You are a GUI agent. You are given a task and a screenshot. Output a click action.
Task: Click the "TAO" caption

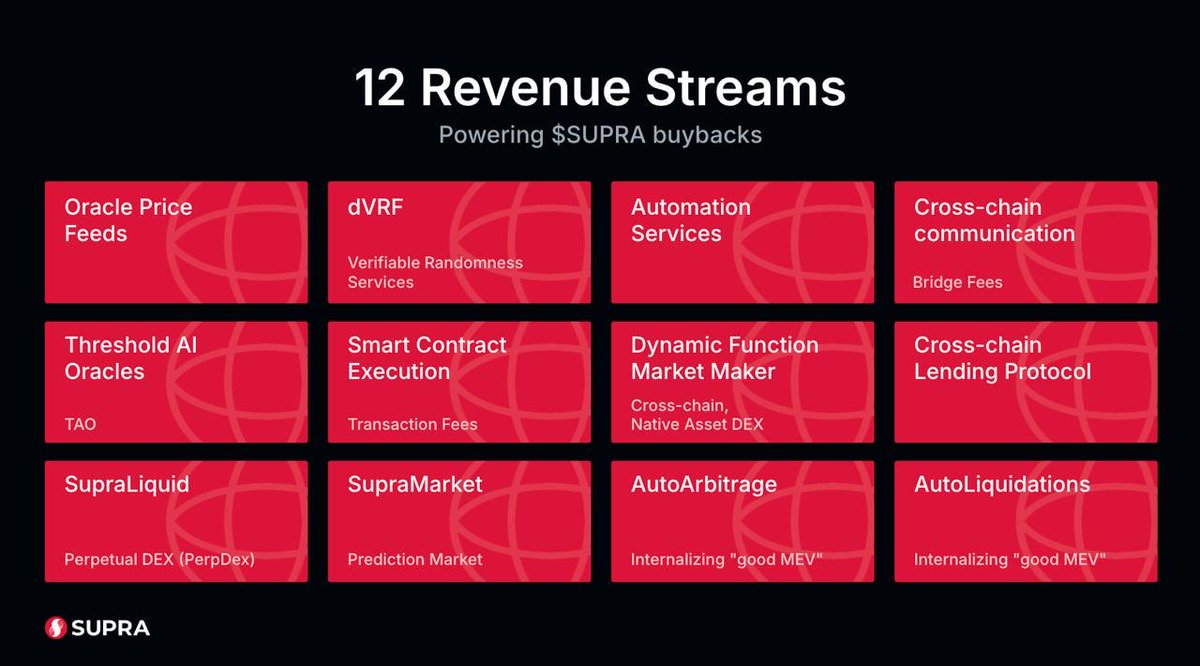pos(80,424)
